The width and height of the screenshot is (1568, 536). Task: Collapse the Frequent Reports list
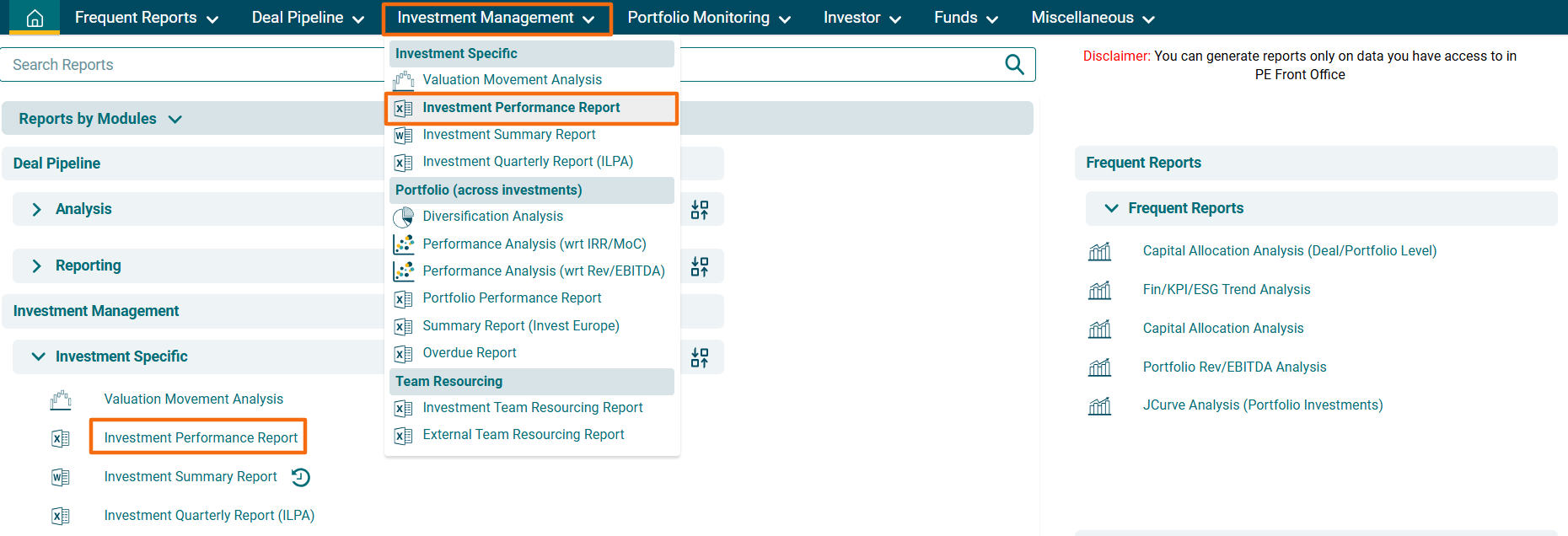(1111, 208)
